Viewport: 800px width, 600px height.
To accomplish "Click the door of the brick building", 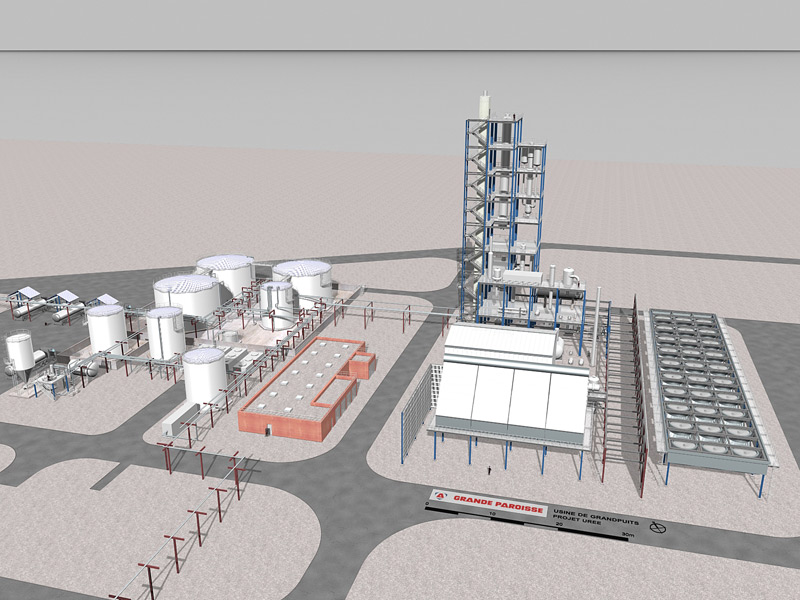I will tap(267, 429).
